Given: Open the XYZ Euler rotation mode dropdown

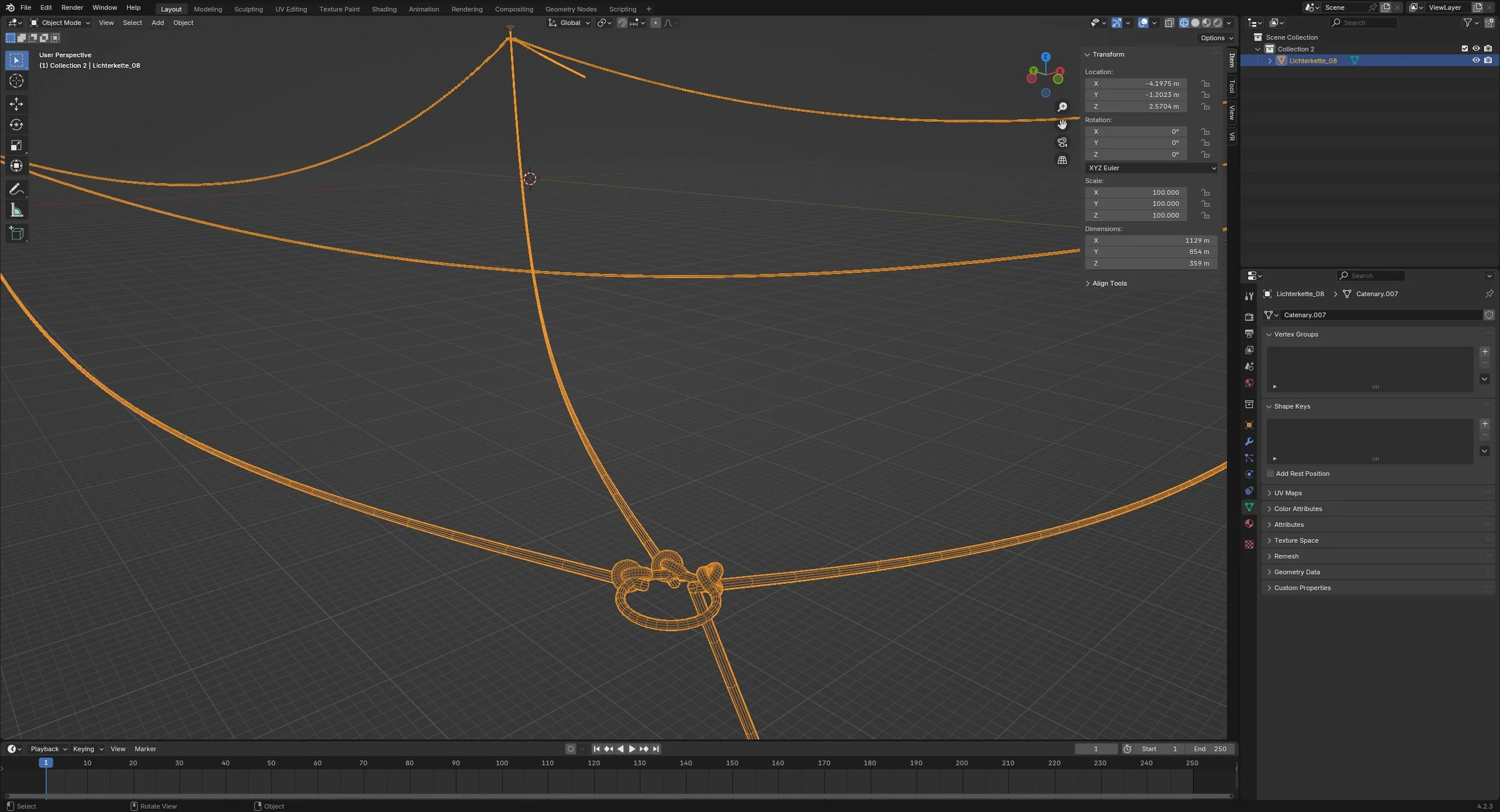Looking at the screenshot, I should click(1151, 168).
